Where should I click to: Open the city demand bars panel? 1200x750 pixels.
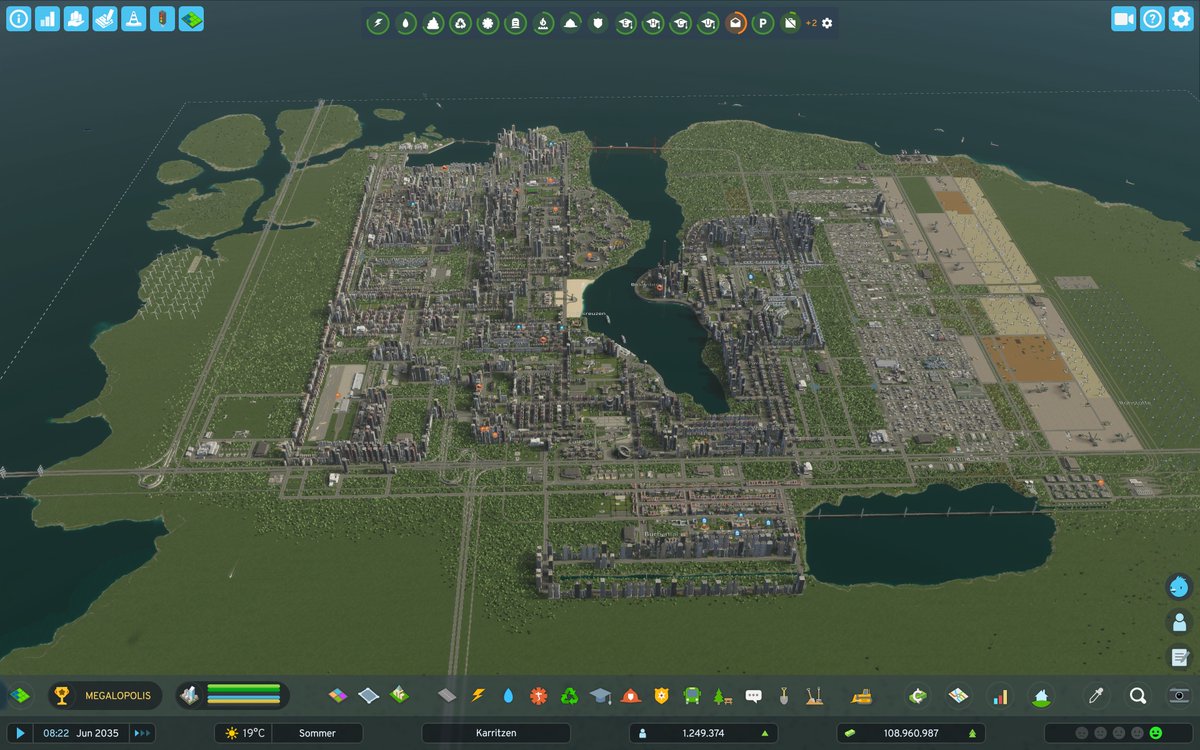233,696
